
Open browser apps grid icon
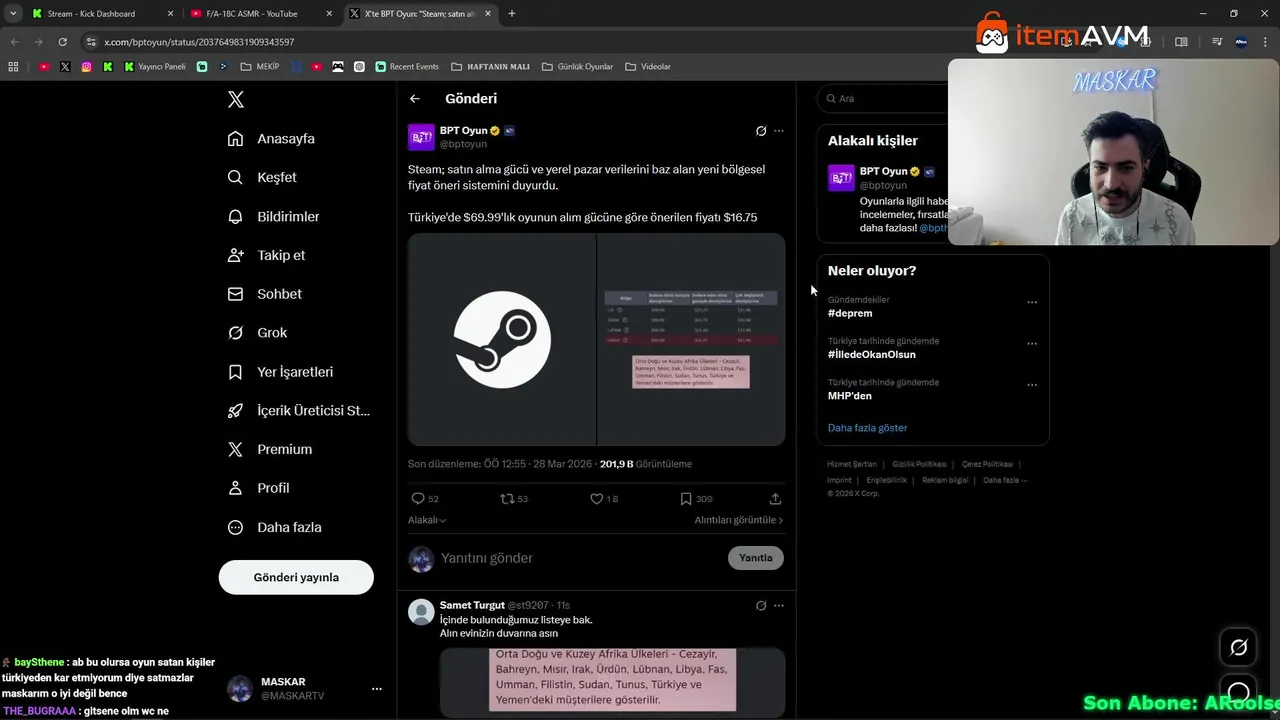tap(13, 67)
